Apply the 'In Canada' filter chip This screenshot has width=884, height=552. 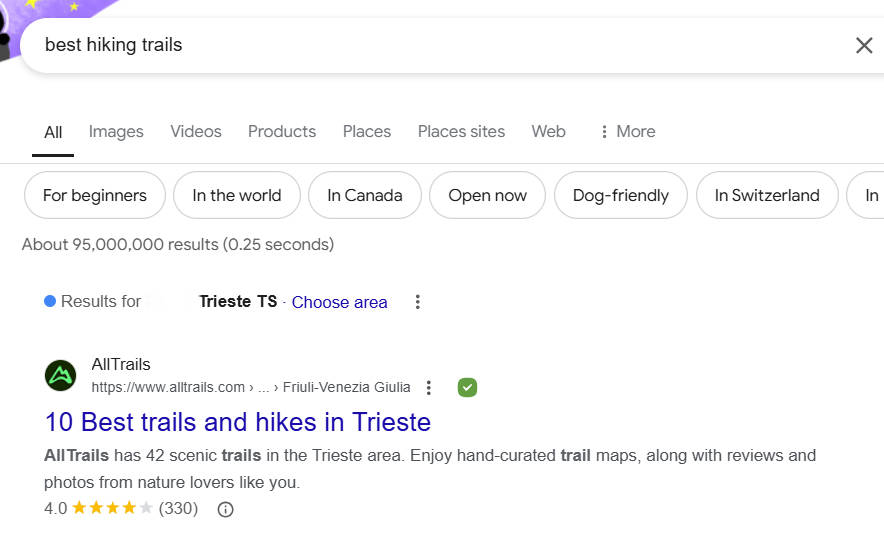coord(365,195)
